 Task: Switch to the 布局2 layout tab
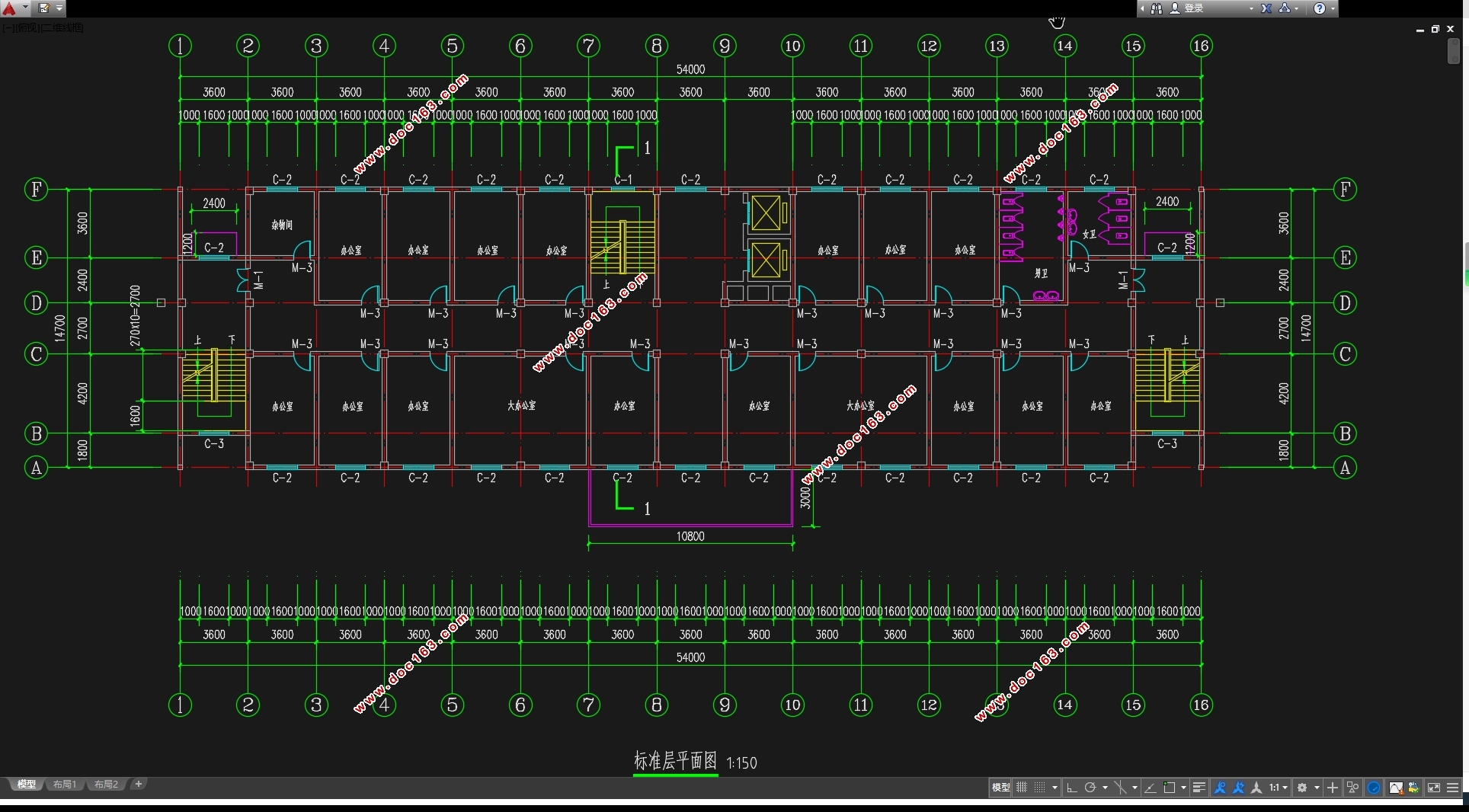tap(106, 785)
